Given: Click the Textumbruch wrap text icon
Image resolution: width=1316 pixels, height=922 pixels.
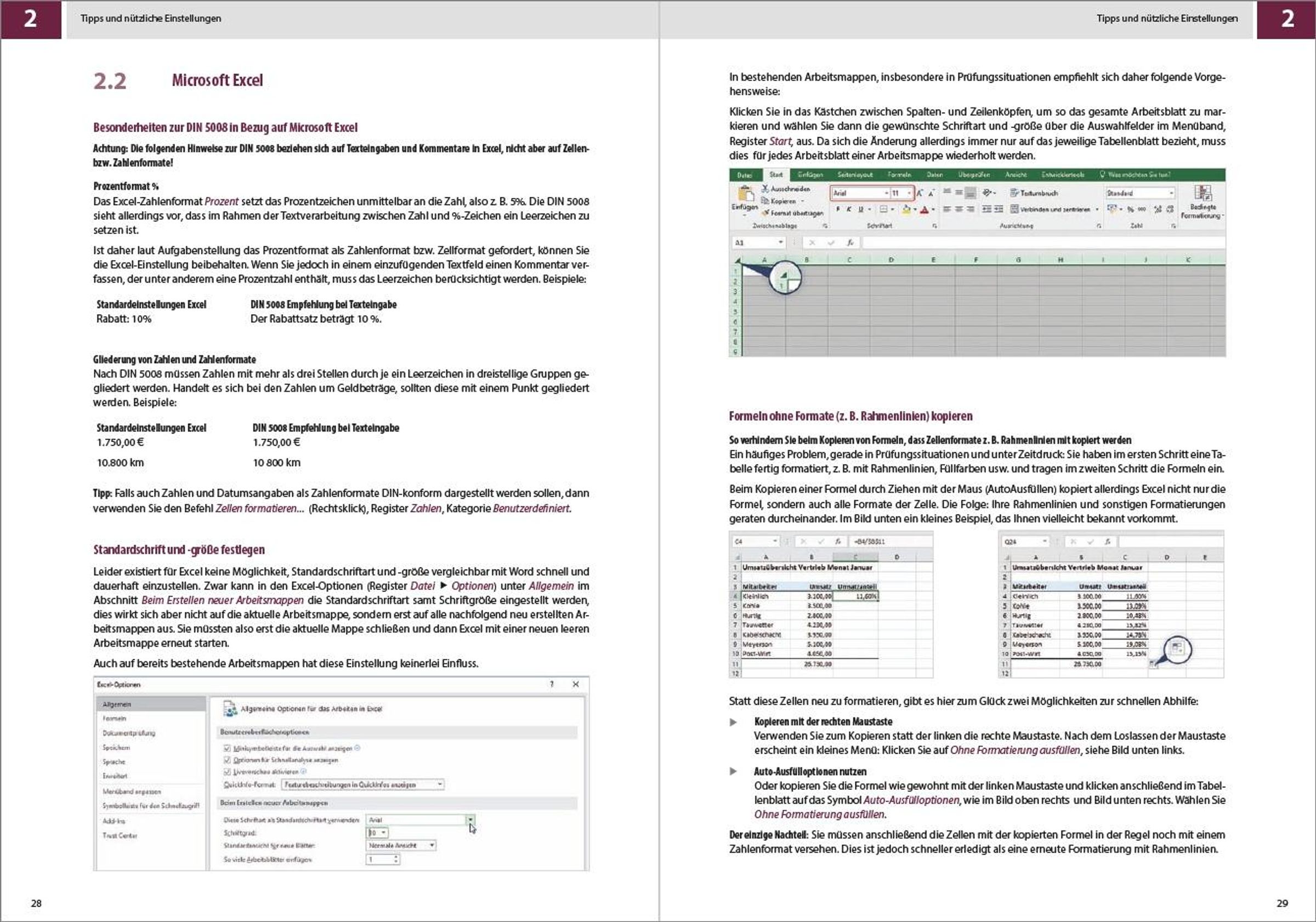Looking at the screenshot, I should (1013, 193).
